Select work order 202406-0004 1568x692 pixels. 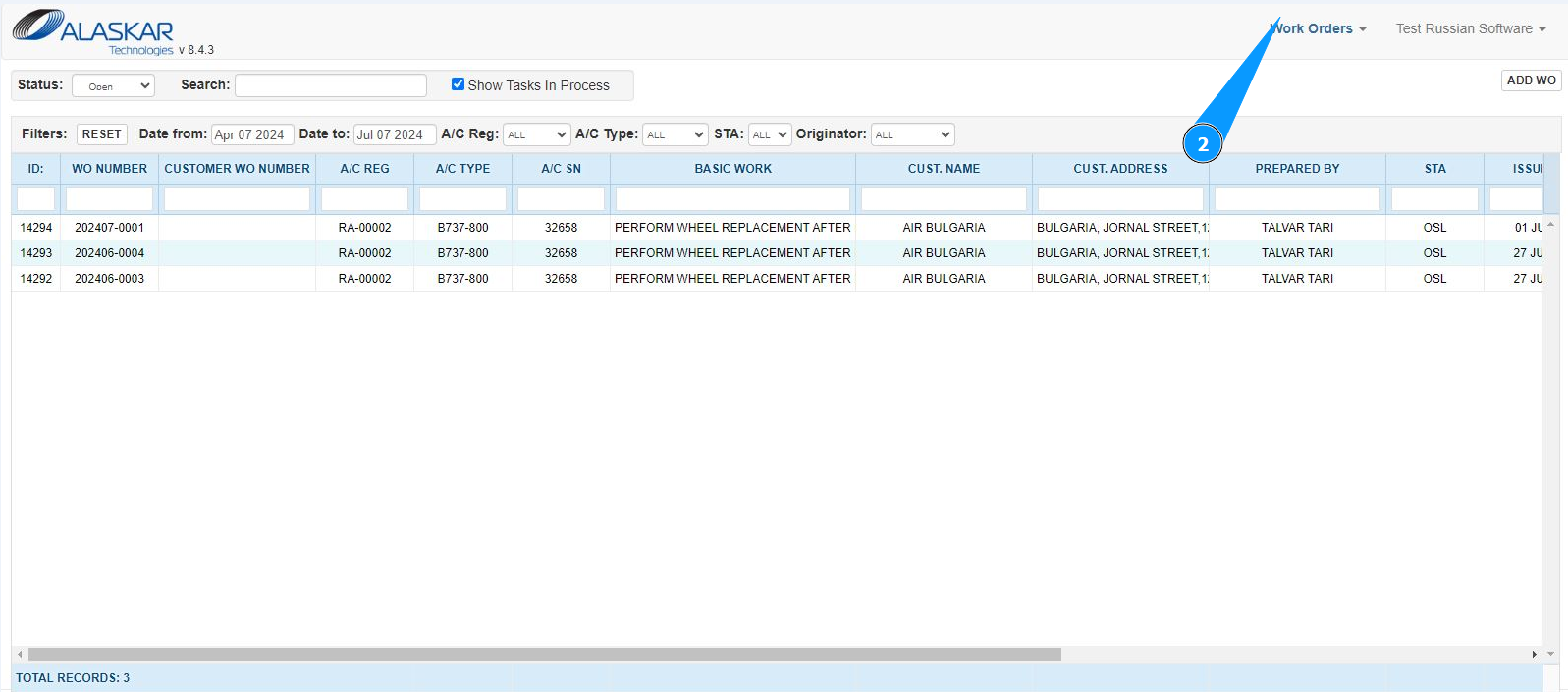(110, 253)
